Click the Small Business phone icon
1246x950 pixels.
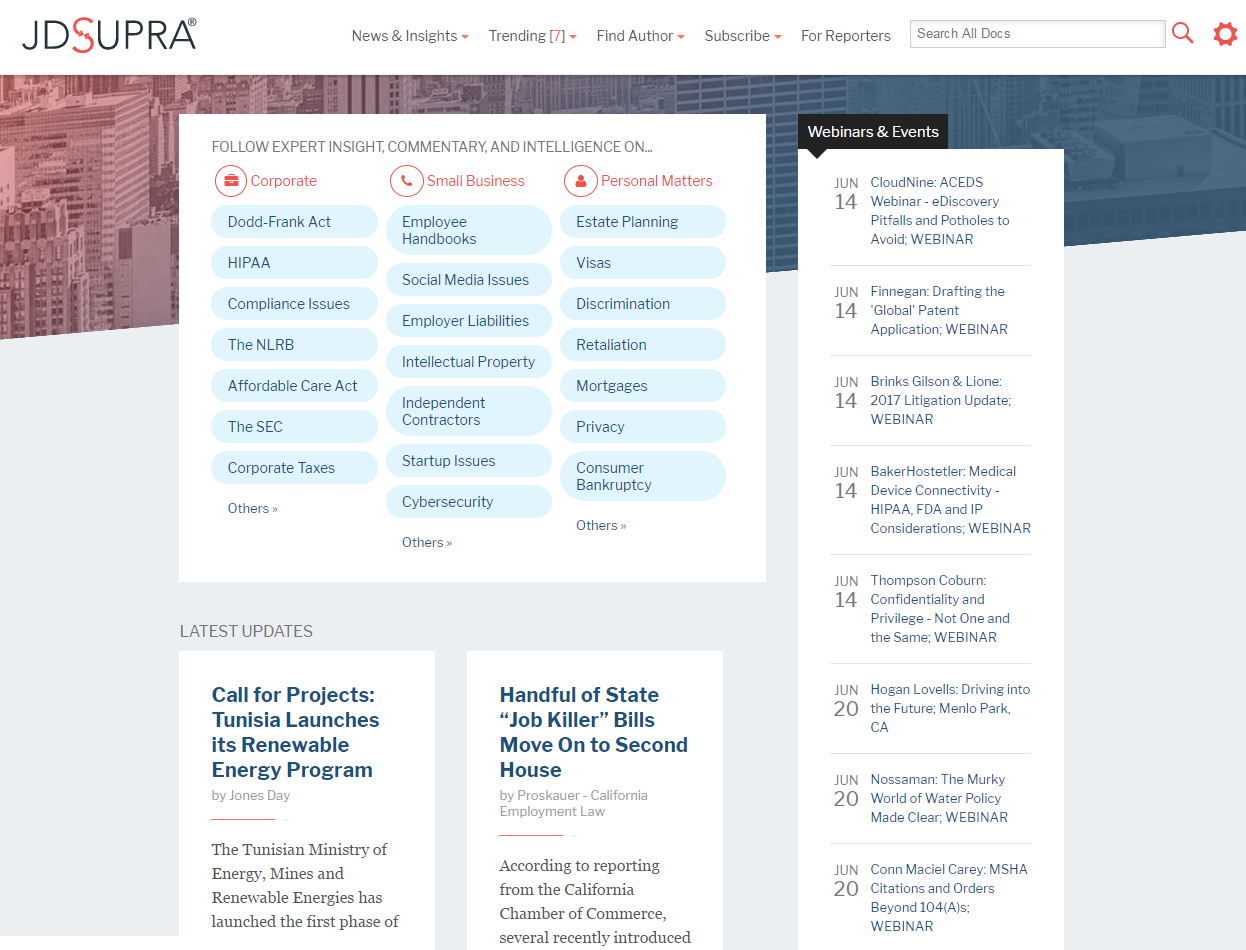pyautogui.click(x=406, y=181)
